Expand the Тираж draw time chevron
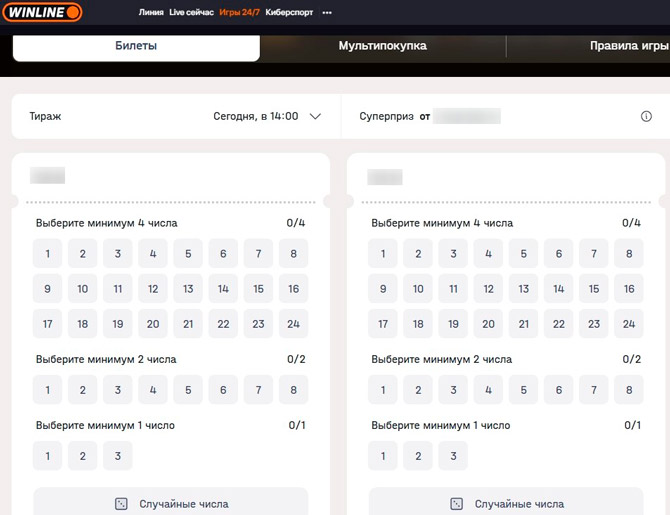The width and height of the screenshot is (670, 515). click(x=316, y=116)
